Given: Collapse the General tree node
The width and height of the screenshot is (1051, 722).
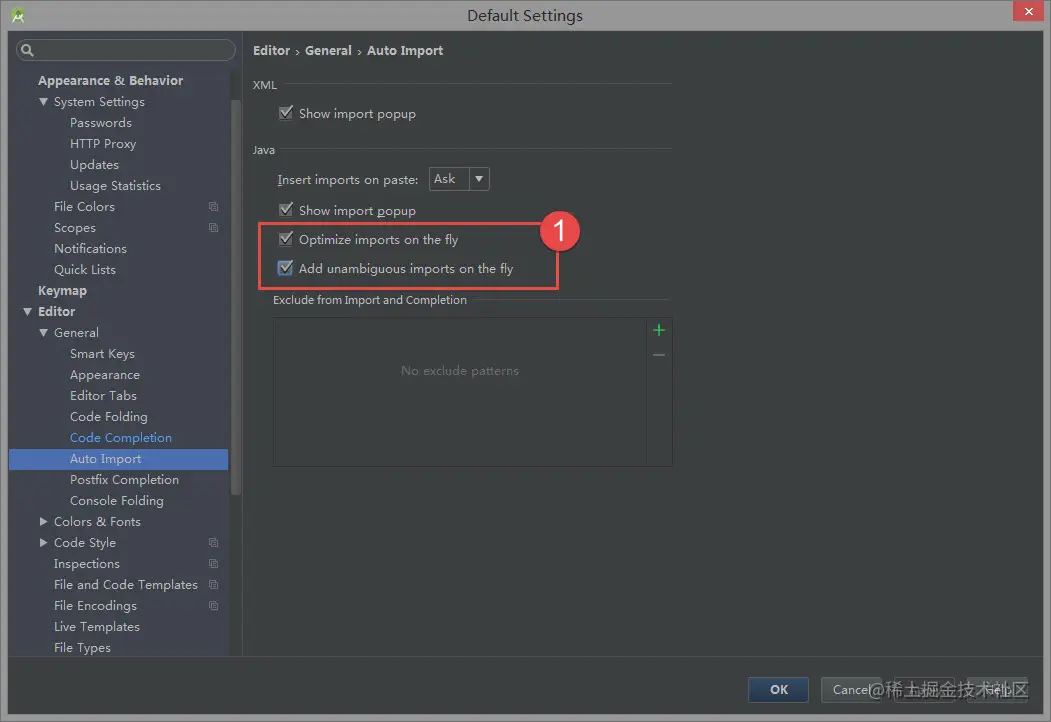Looking at the screenshot, I should click(x=44, y=333).
